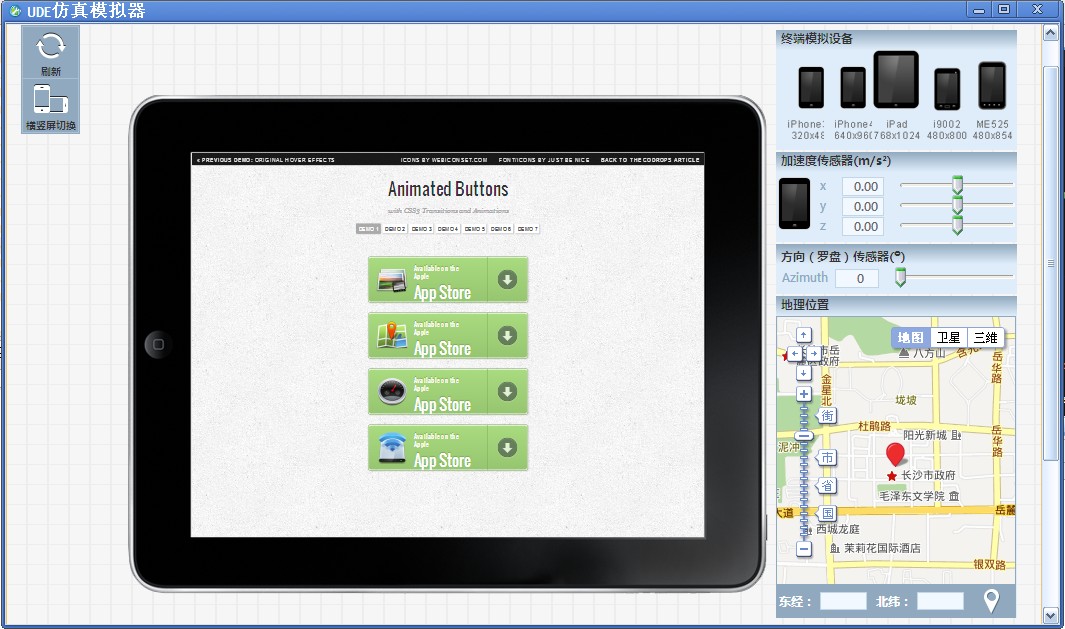Open the DEMO 3 tab
Screen dimensions: 1065x629
point(421,229)
